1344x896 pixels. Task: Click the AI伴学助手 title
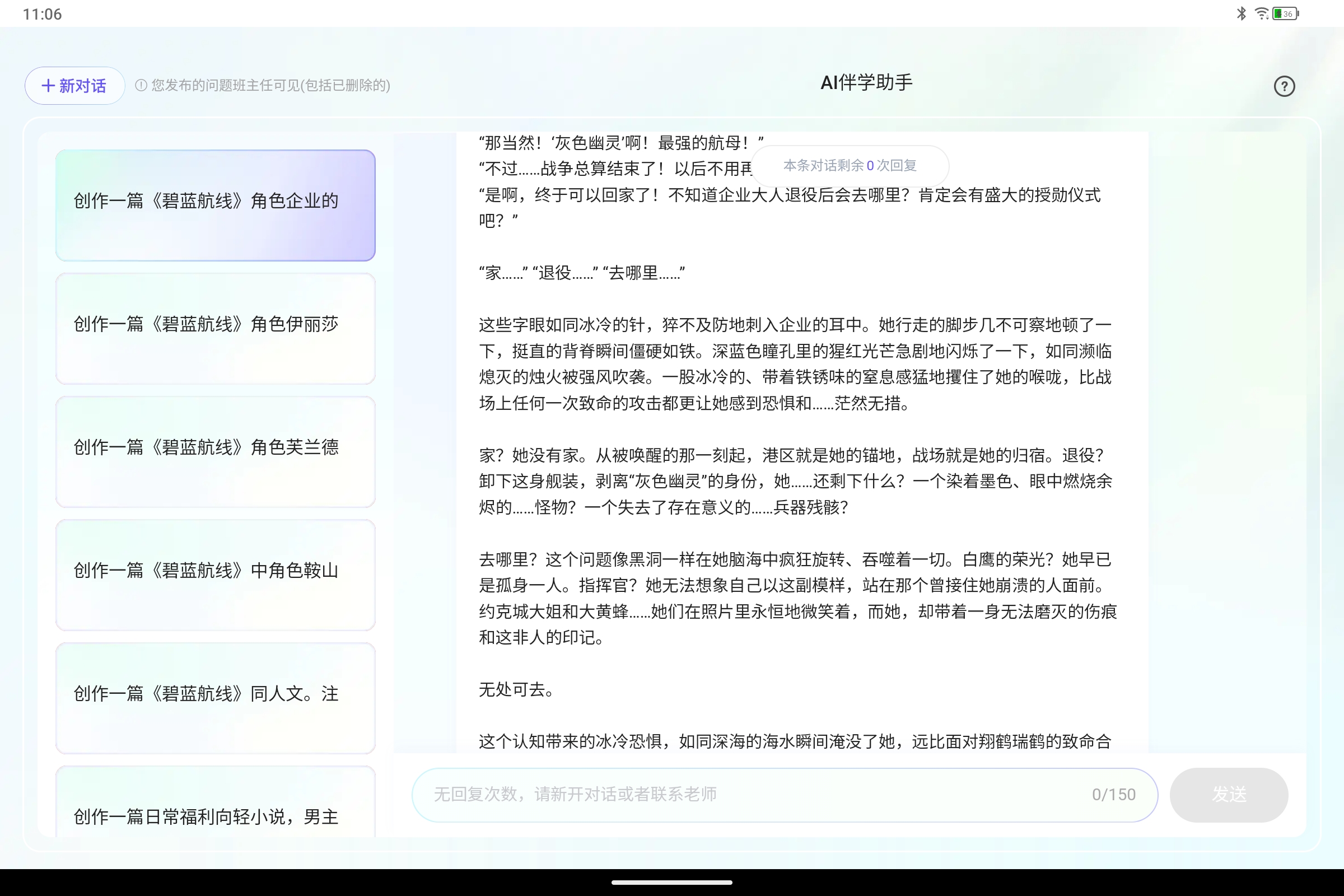[x=866, y=83]
